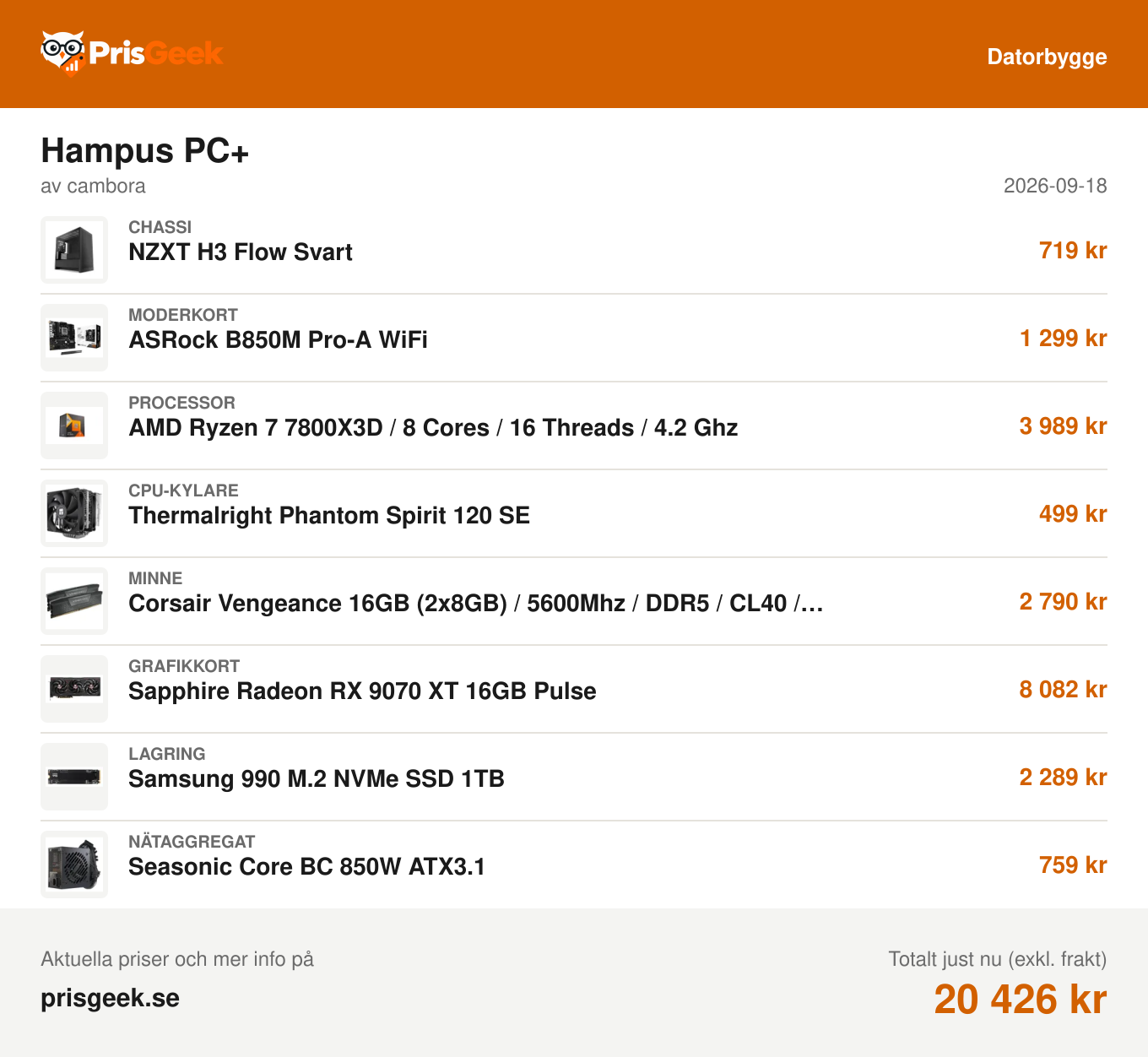The image size is (1148, 1057).
Task: Click the 719 kr case price
Action: [x=1073, y=250]
